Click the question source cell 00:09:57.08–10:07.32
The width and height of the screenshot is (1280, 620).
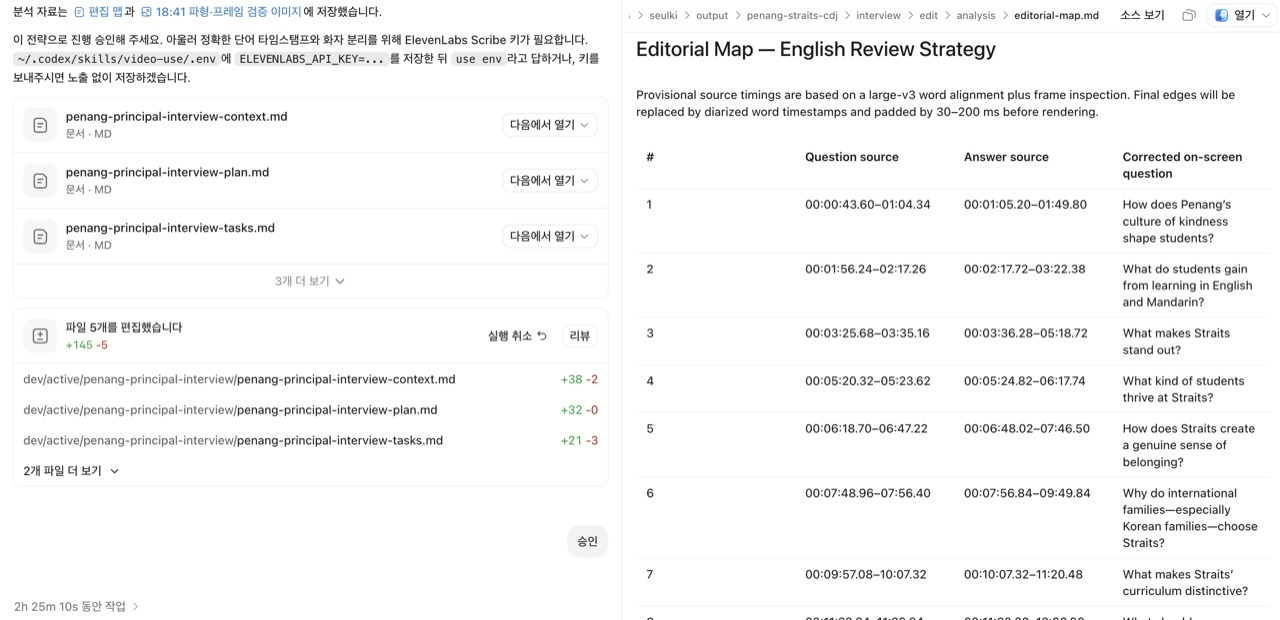pyautogui.click(x=866, y=575)
